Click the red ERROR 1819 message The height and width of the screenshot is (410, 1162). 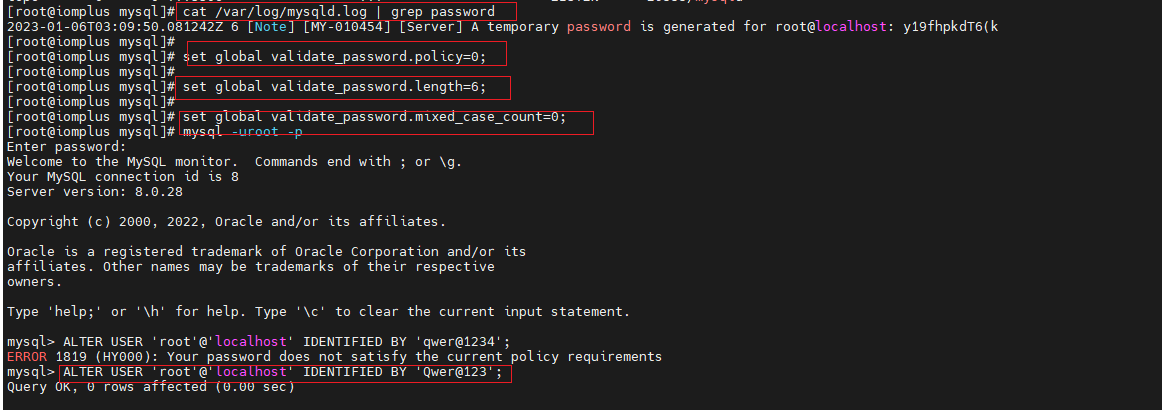coord(334,357)
